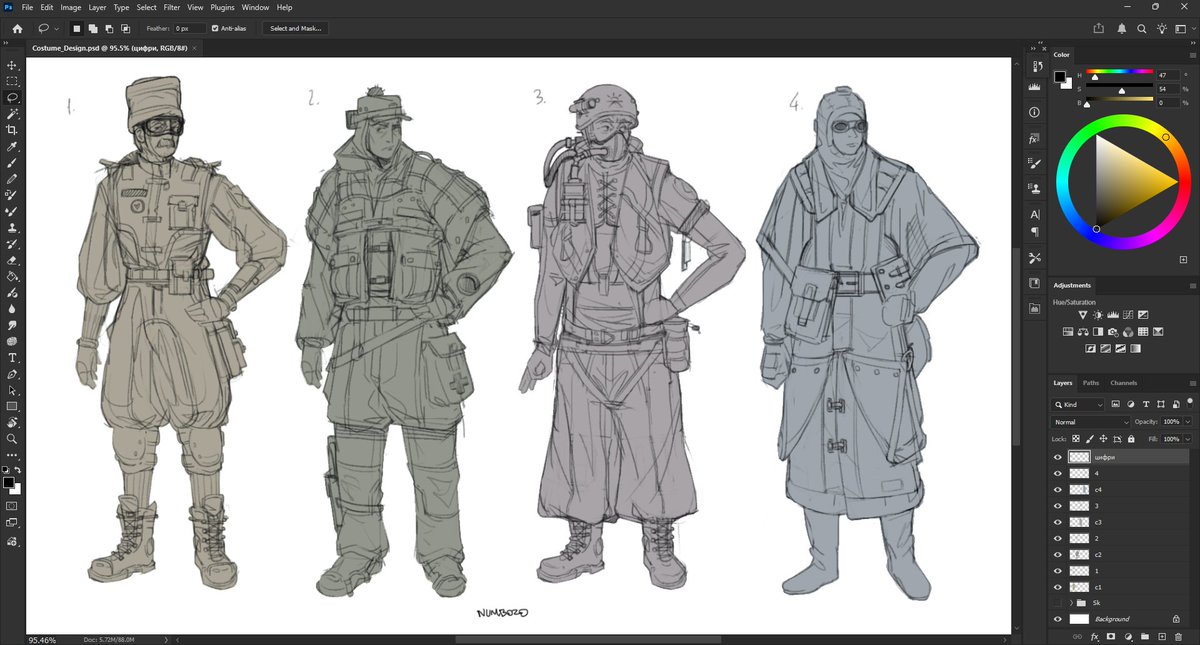
Task: Select the Rectangular Marquee tool
Action: [x=12, y=81]
